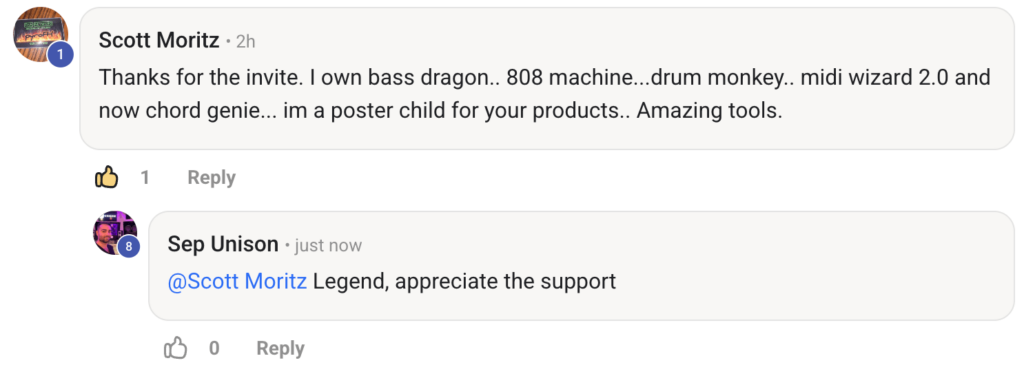Open Sep Unison's profile picture

coord(115,232)
